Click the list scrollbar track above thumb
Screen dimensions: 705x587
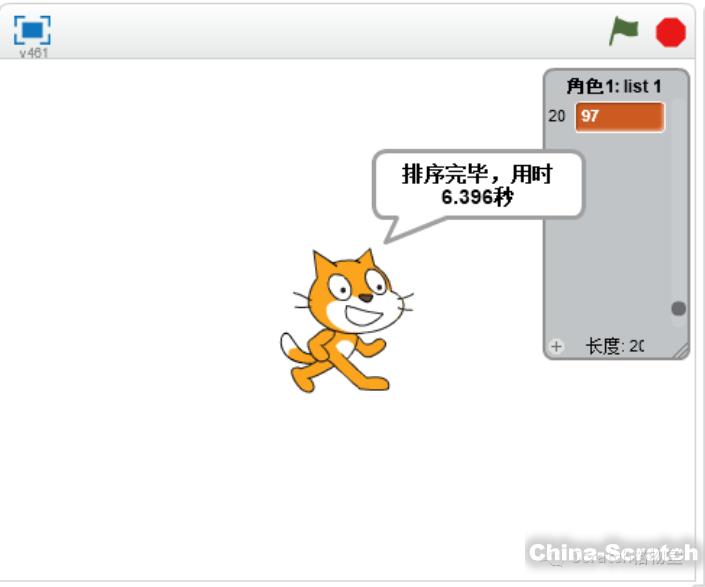[x=679, y=200]
